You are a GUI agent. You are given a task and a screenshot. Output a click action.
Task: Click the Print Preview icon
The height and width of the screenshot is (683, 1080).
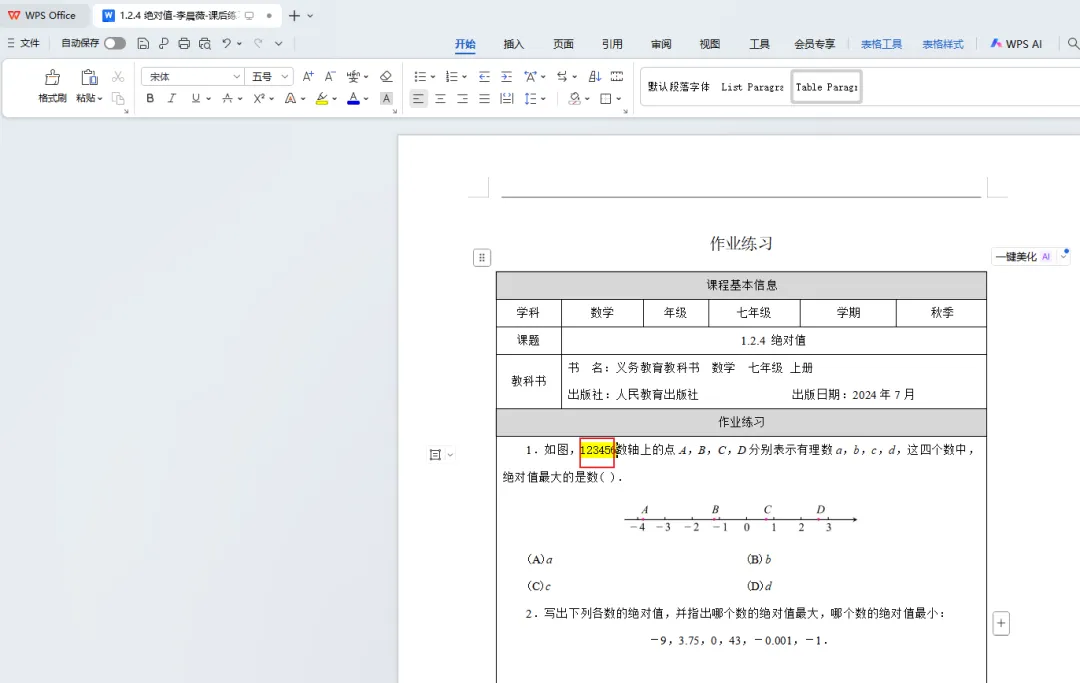(205, 43)
